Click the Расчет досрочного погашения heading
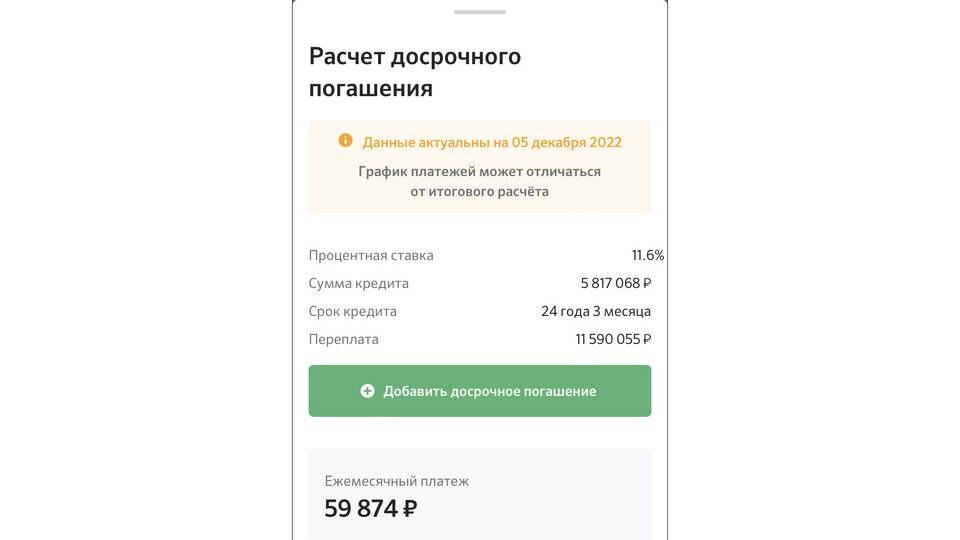960x540 pixels. click(414, 72)
